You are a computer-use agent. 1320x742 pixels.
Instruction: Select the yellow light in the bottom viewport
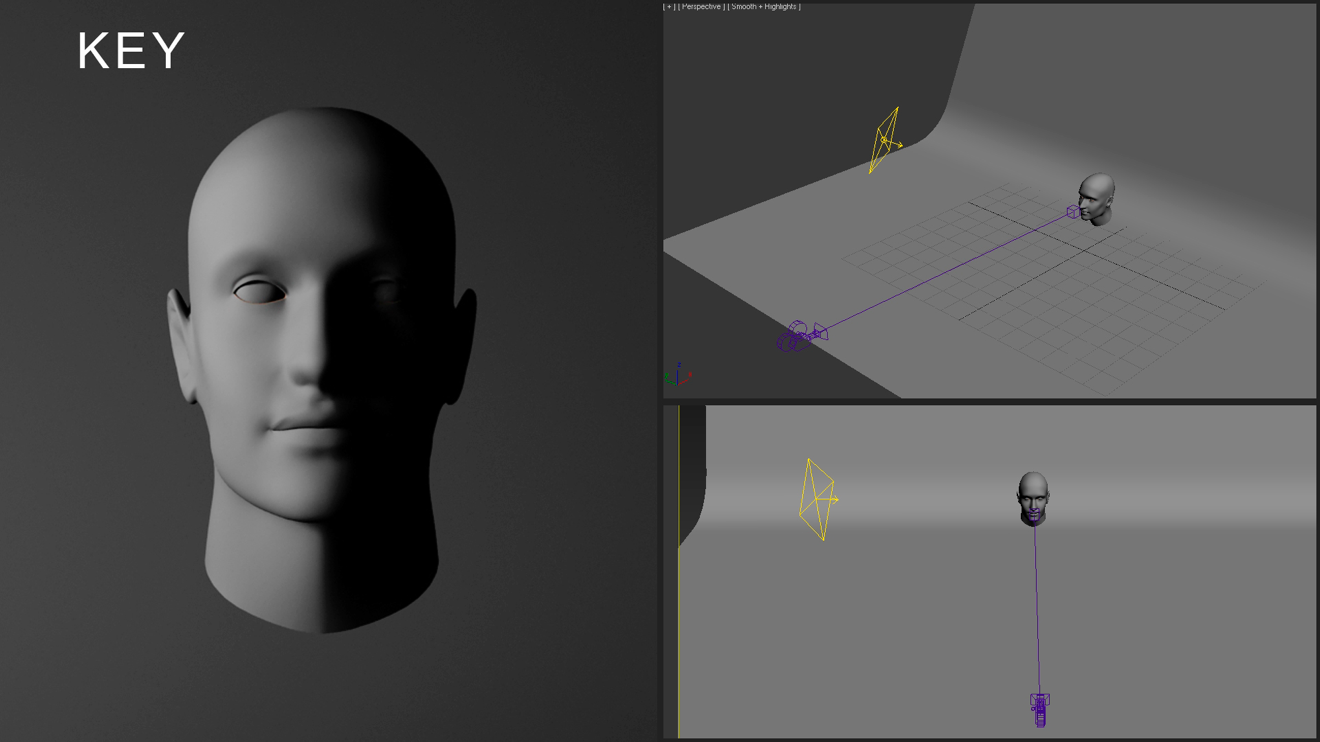coord(818,499)
